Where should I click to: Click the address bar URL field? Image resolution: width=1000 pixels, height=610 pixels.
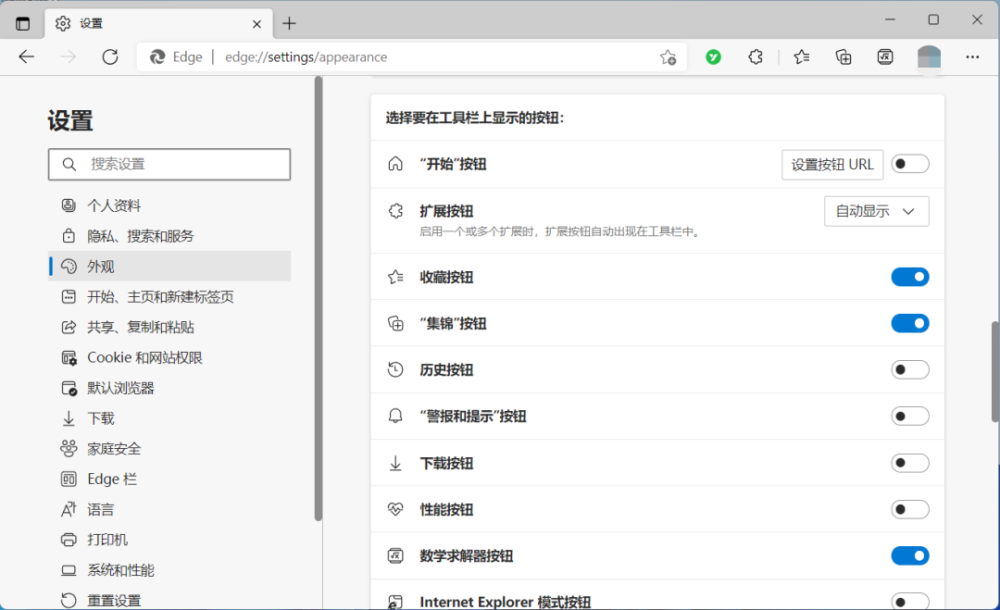[411, 57]
